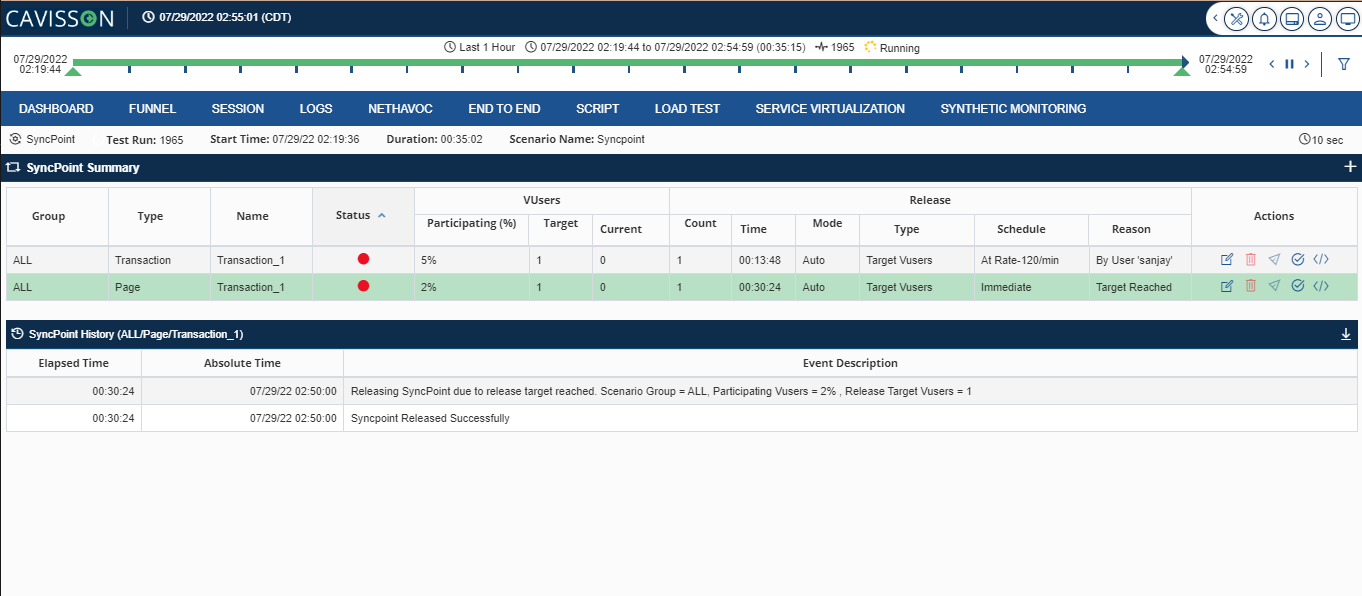Click the Last 1 Hour time preset
Image resolution: width=1362 pixels, height=596 pixels.
[480, 47]
